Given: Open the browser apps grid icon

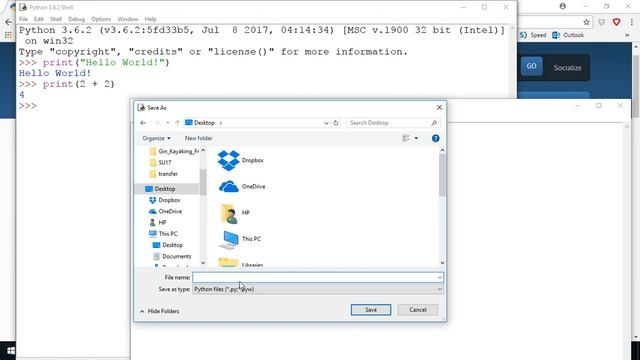Looking at the screenshot, I should pos(8,36).
